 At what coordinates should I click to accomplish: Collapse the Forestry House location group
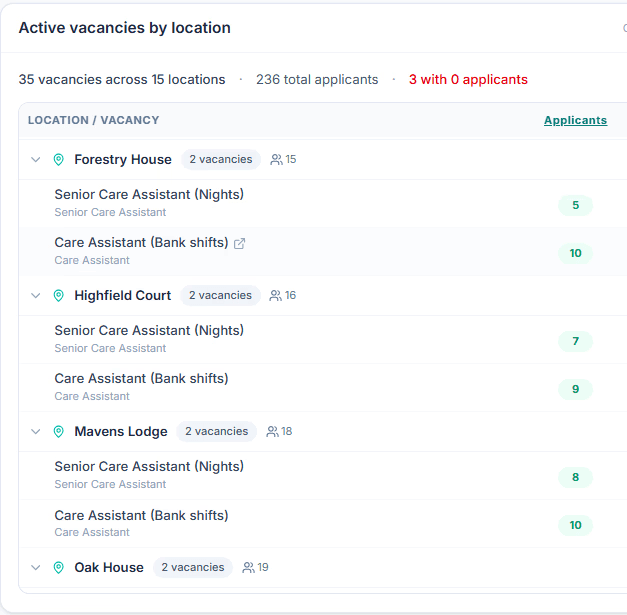pos(36,160)
